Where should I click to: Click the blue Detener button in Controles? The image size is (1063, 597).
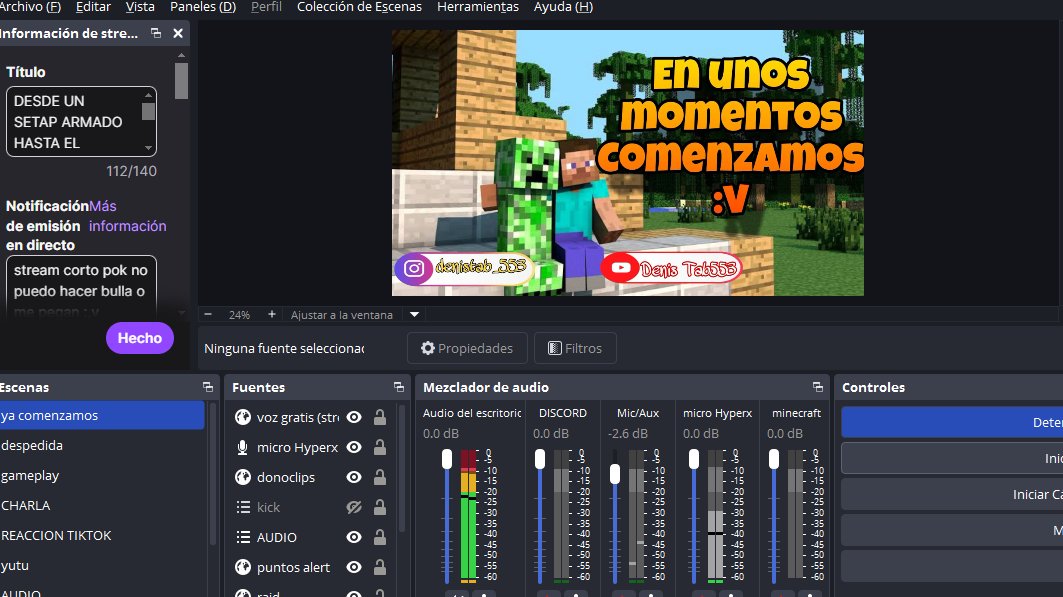click(952, 422)
